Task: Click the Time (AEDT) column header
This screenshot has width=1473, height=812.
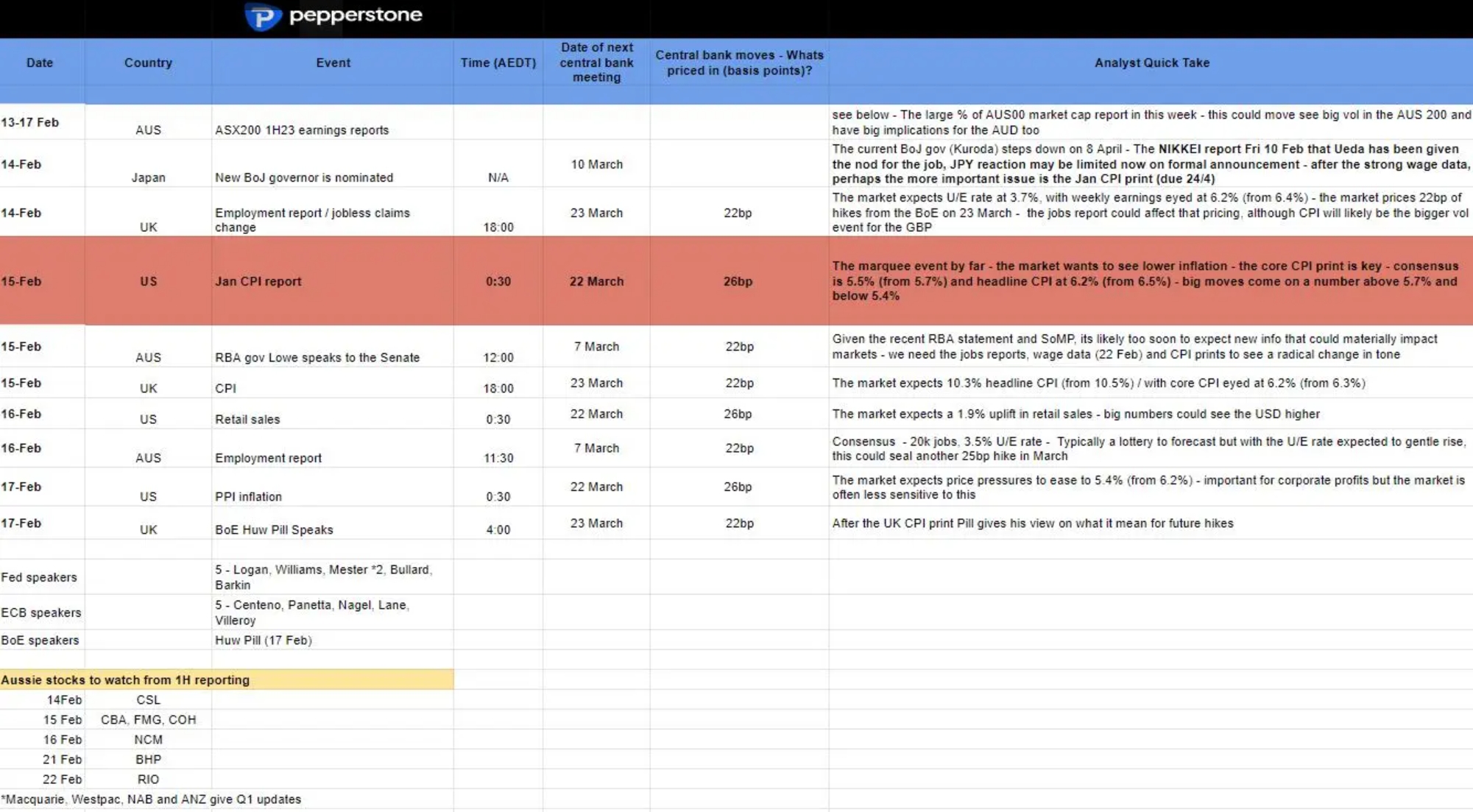Action: [498, 63]
